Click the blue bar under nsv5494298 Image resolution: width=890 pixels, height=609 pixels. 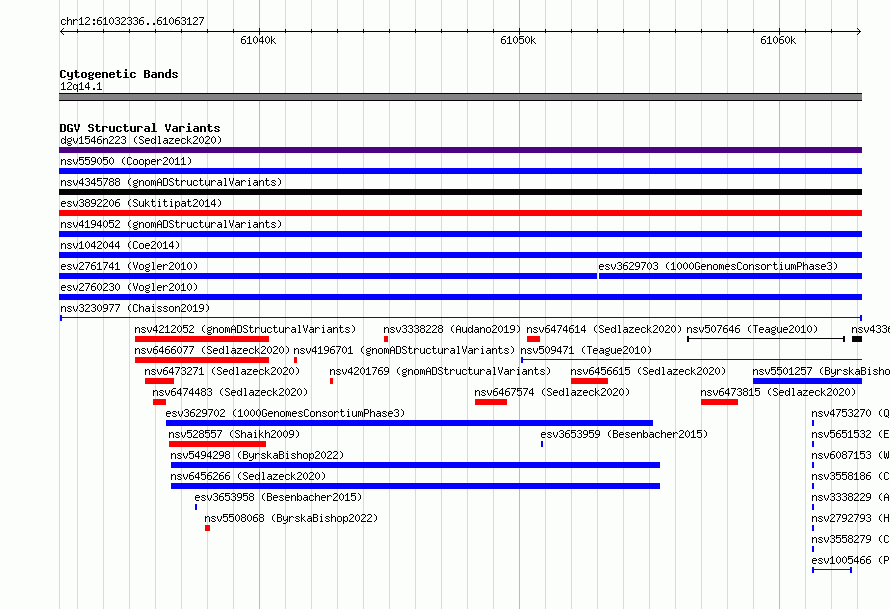pos(415,465)
